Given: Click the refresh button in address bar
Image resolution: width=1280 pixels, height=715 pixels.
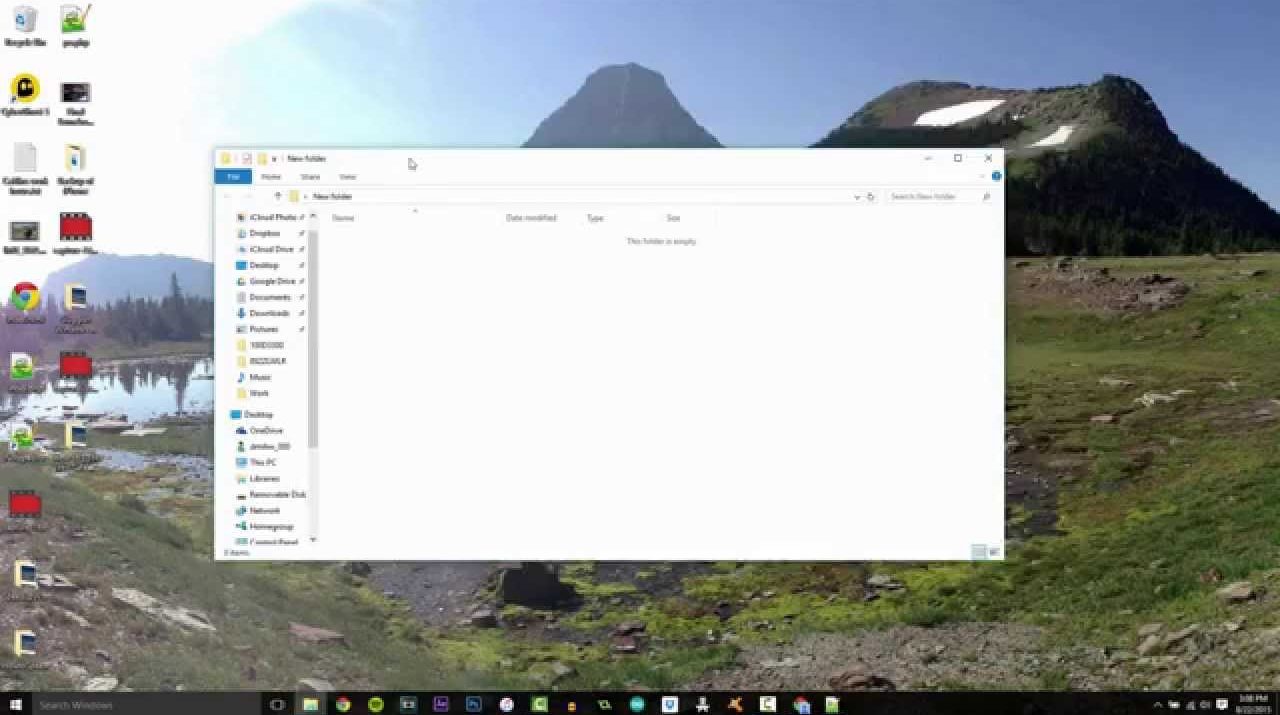Looking at the screenshot, I should (870, 197).
